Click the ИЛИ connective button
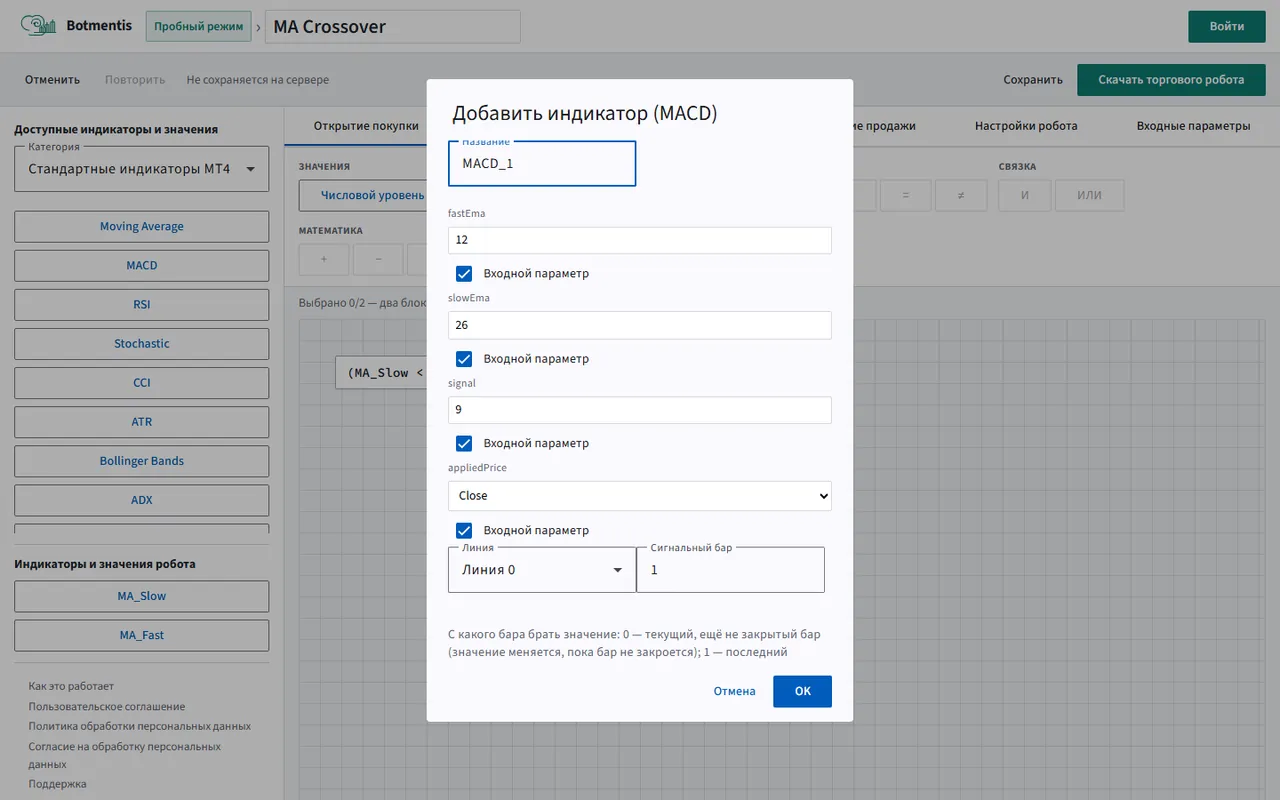Image resolution: width=1280 pixels, height=800 pixels. coord(1089,195)
